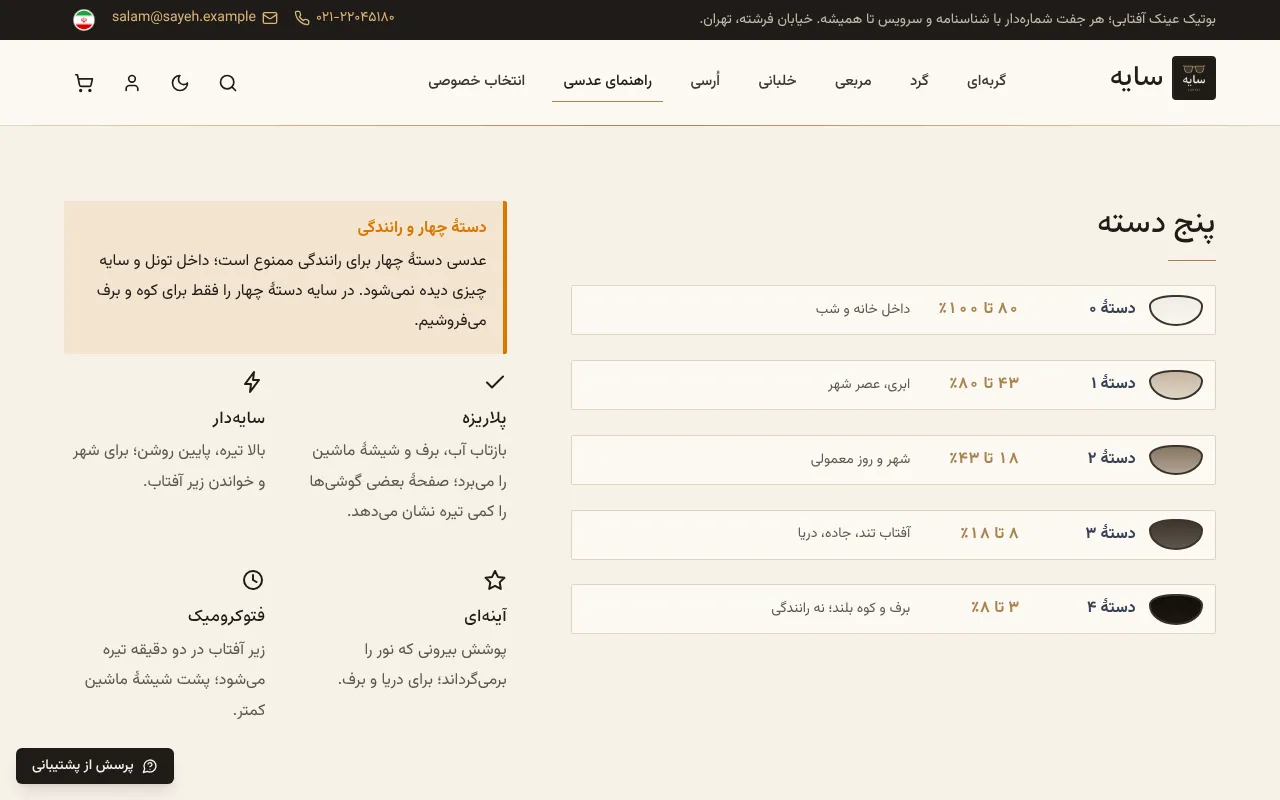This screenshot has width=1280, height=800.
Task: Open the user account icon
Action: coord(132,83)
